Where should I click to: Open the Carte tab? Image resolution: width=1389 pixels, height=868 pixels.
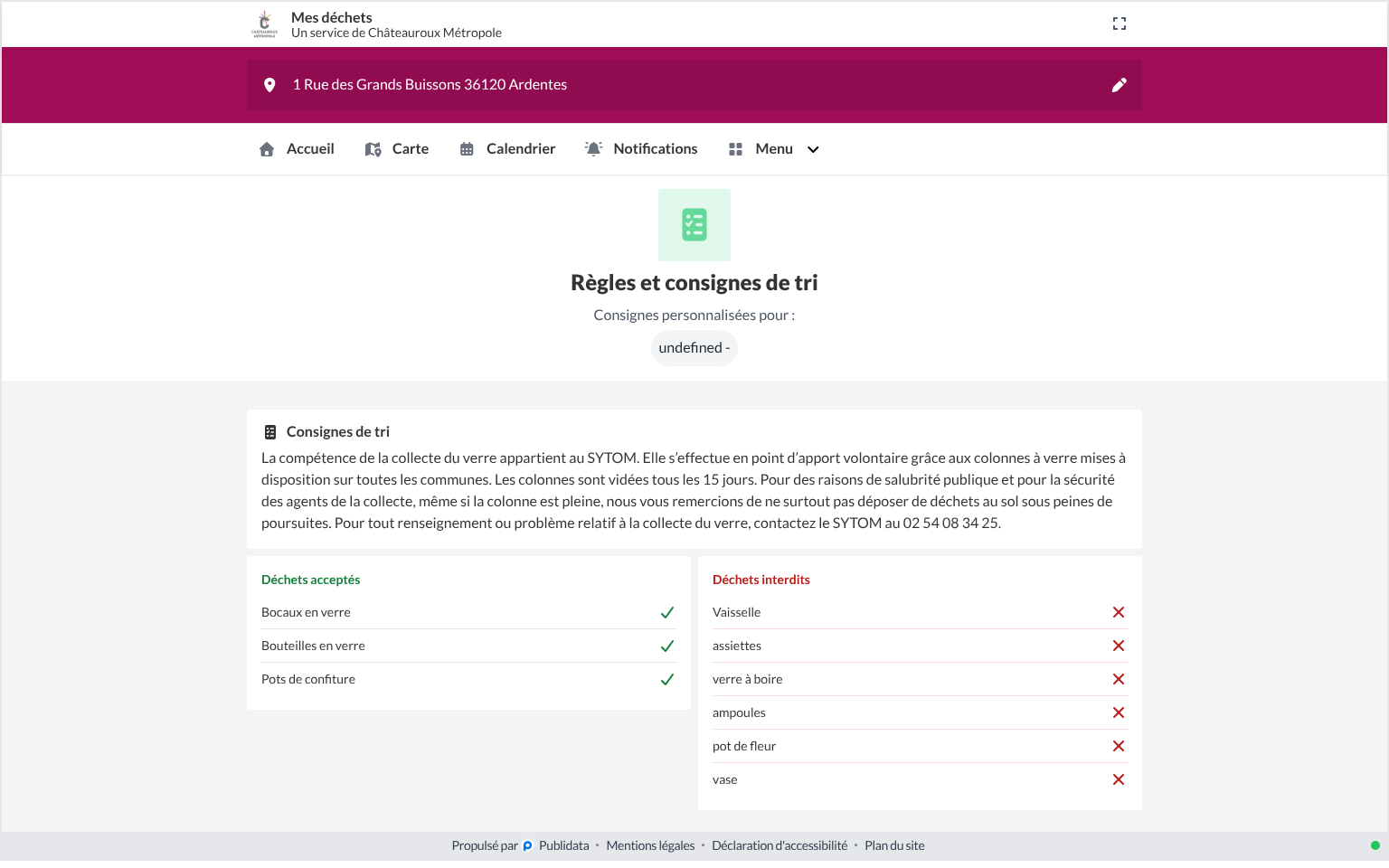(x=397, y=149)
